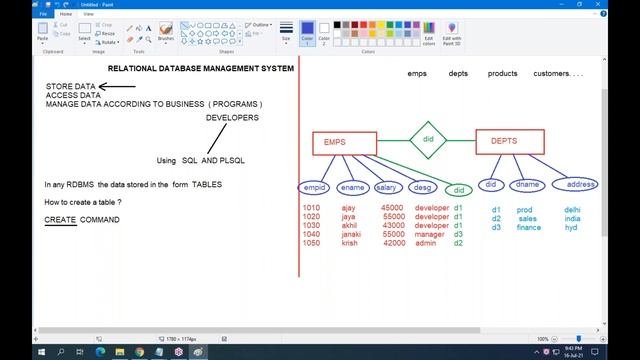The width and height of the screenshot is (640, 360).
Task: Select the Diamond shape
Action: 192,33
